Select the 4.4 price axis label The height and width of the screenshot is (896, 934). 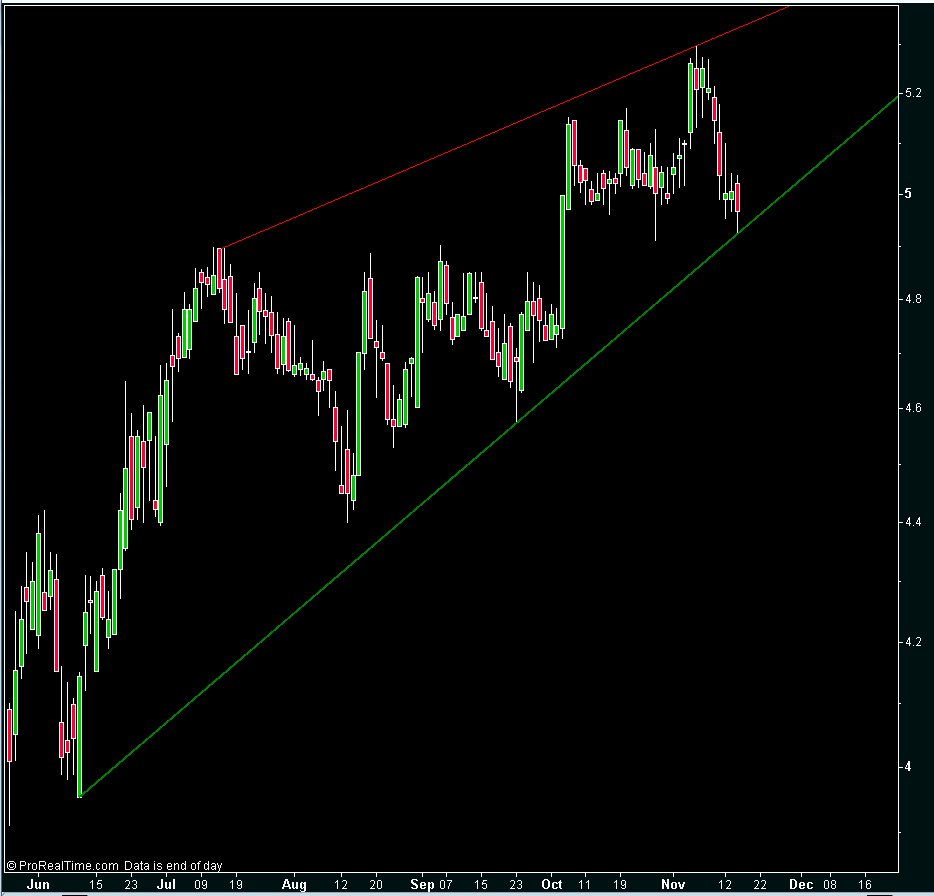(x=913, y=522)
